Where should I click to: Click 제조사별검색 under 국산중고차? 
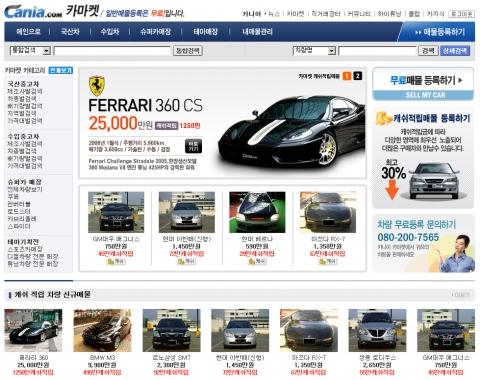click(x=25, y=91)
